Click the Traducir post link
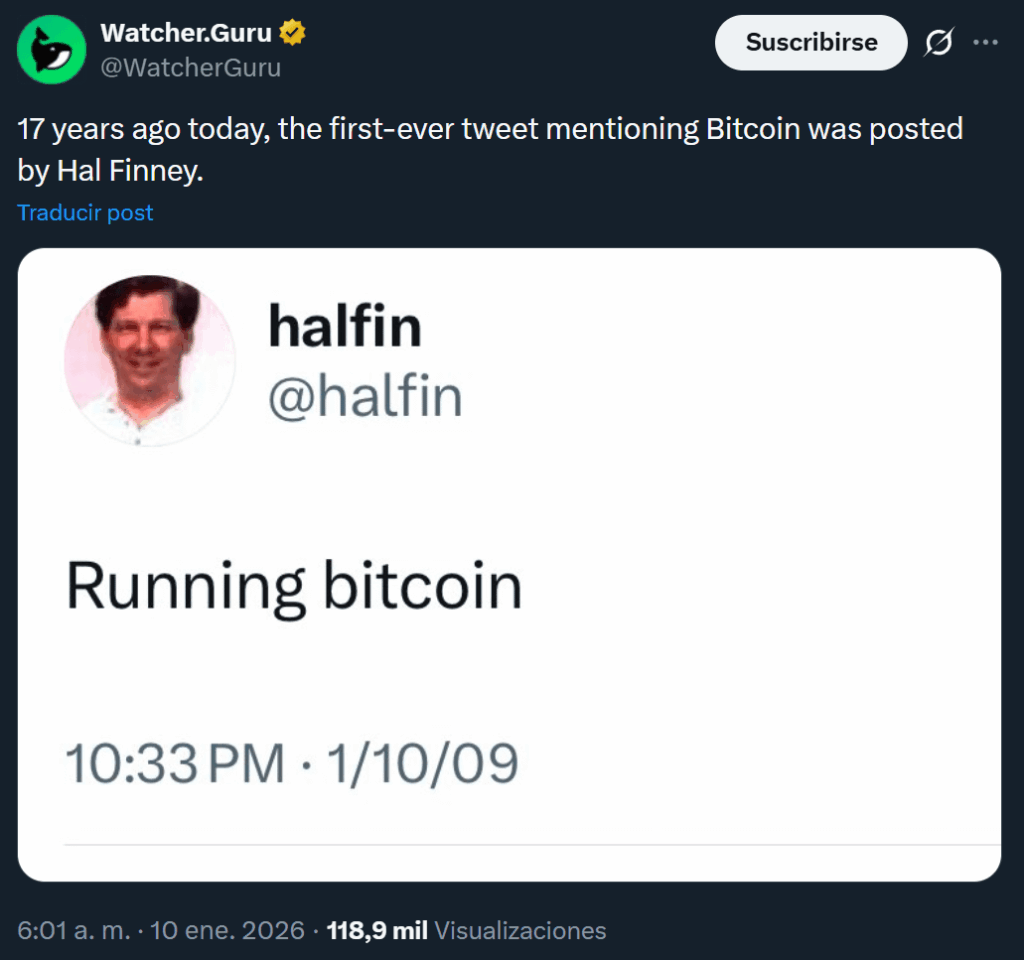The image size is (1024, 960). click(x=85, y=212)
